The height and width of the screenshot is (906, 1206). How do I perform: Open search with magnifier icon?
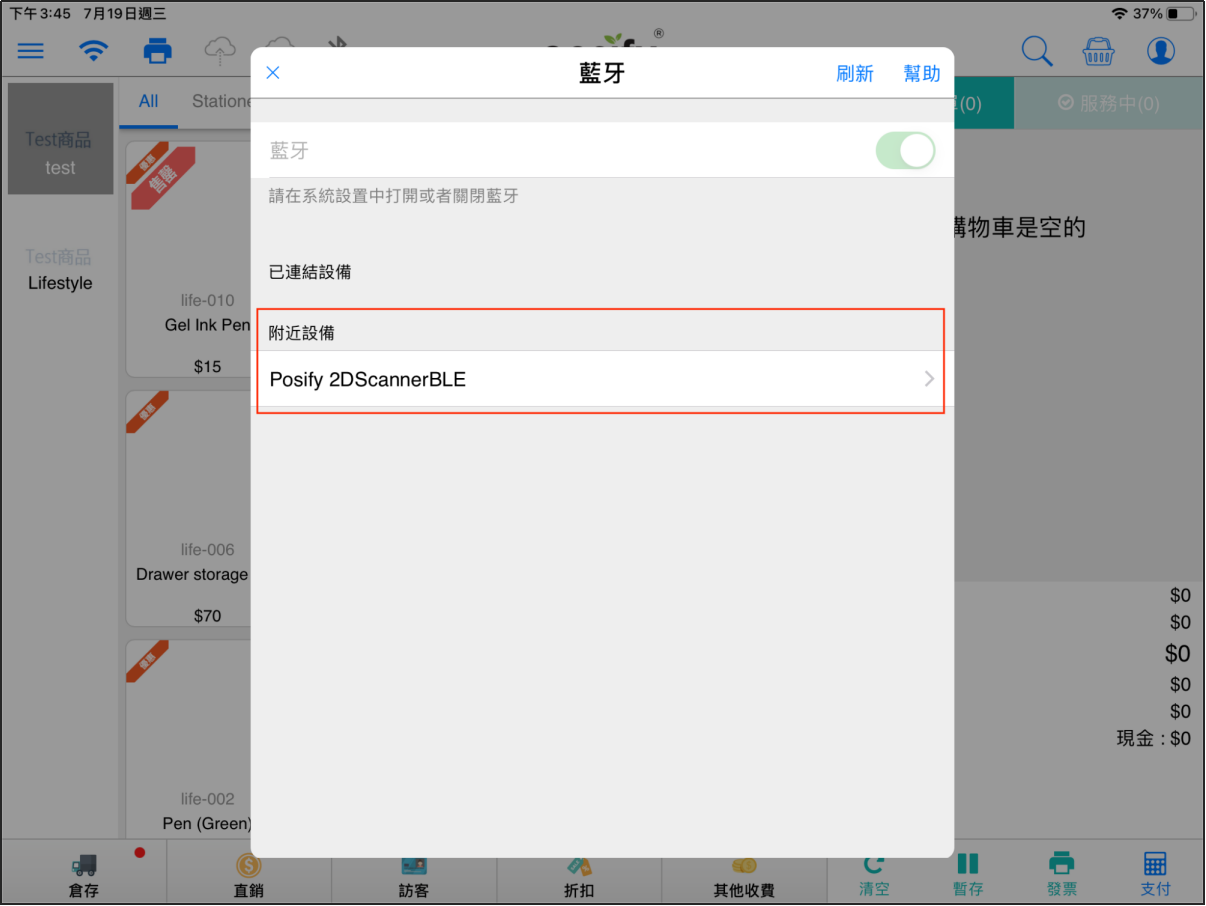[x=1036, y=51]
